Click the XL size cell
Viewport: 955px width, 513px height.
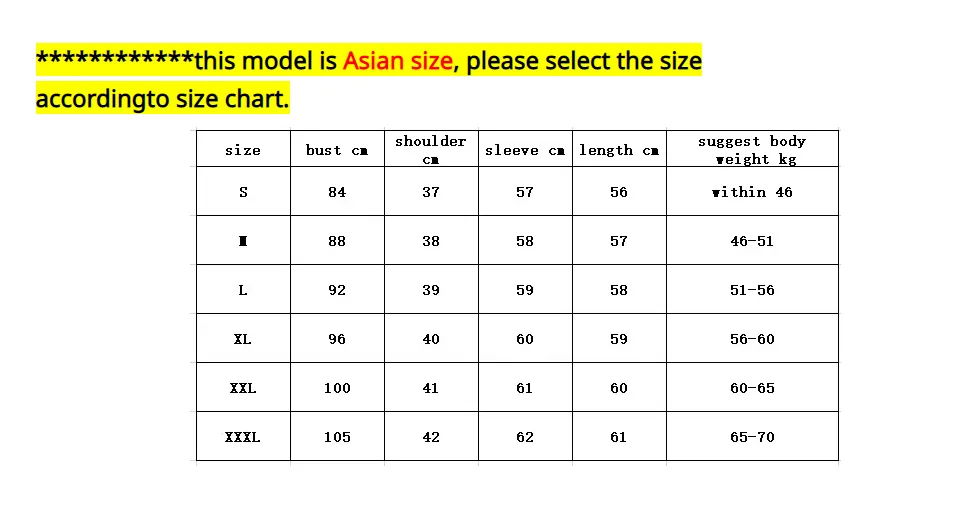click(243, 338)
